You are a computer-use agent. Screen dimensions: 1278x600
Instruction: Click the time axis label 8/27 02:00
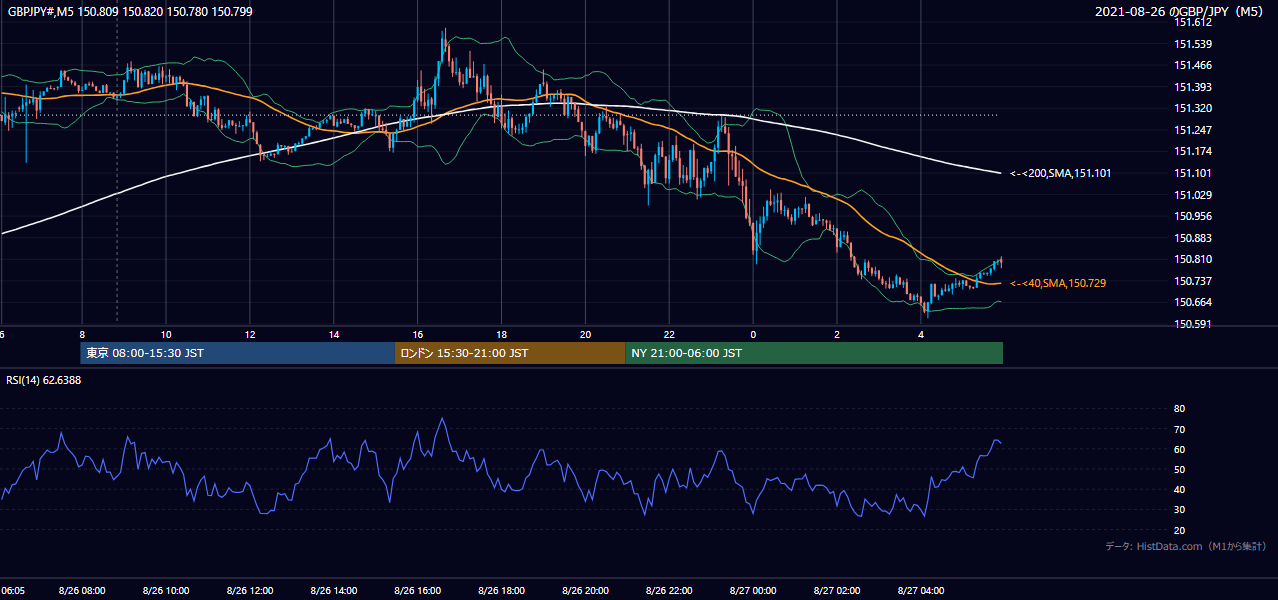[x=837, y=591]
